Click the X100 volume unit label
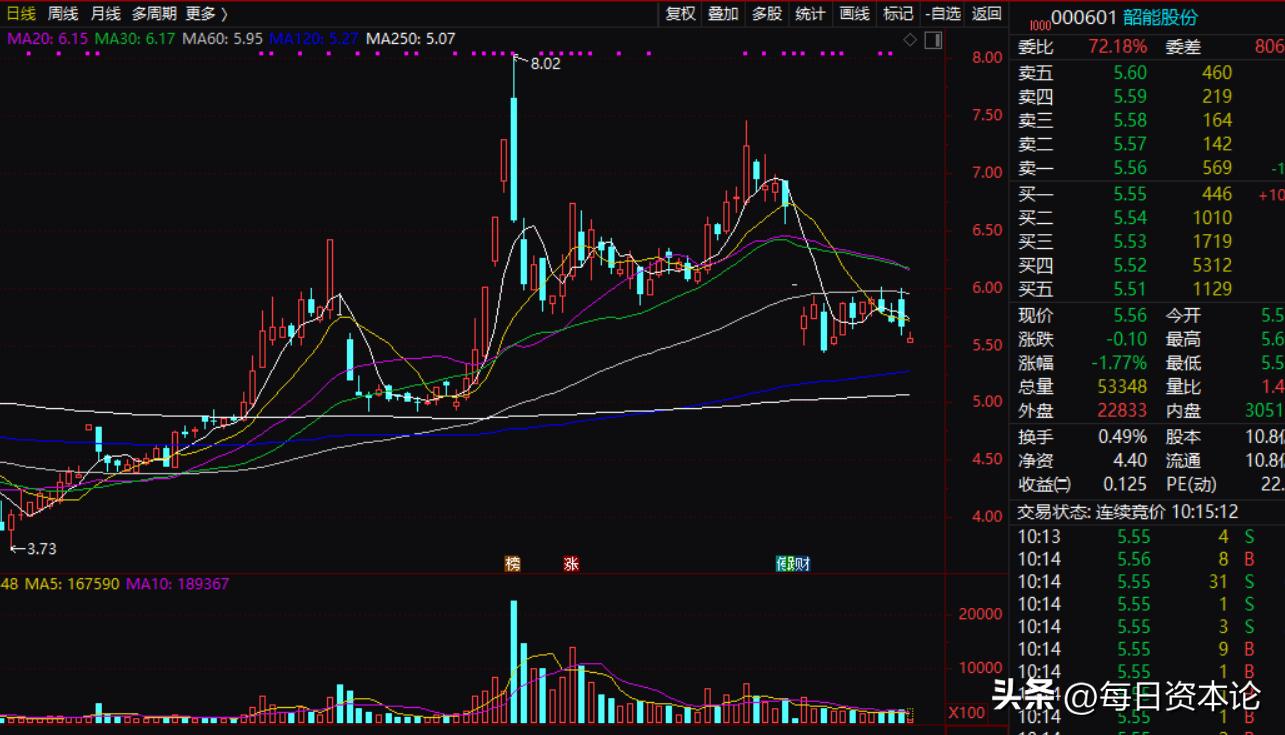 point(966,713)
